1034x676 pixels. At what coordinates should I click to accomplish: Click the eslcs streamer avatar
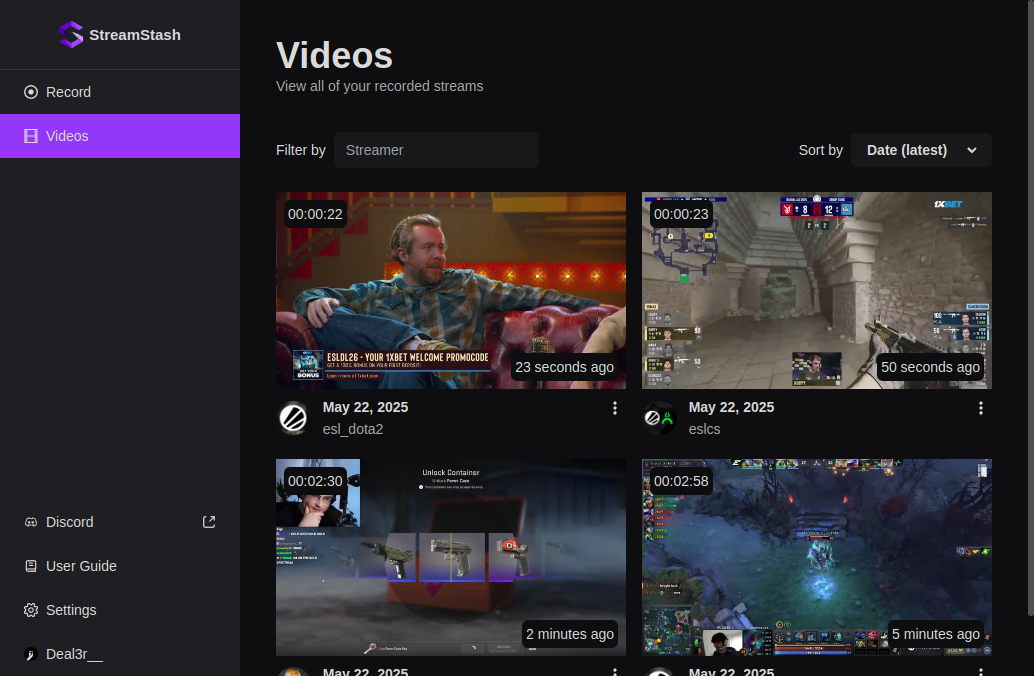659,418
